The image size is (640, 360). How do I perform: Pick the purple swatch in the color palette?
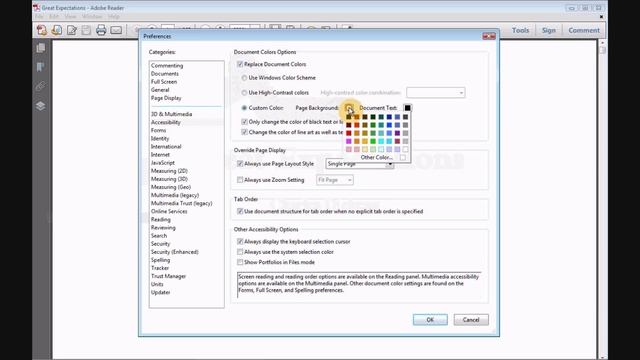click(x=397, y=133)
